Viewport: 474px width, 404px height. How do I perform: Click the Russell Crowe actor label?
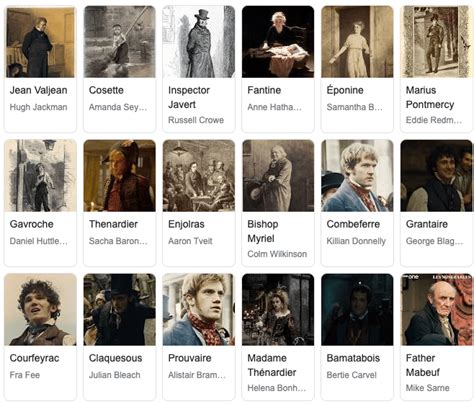tap(196, 120)
